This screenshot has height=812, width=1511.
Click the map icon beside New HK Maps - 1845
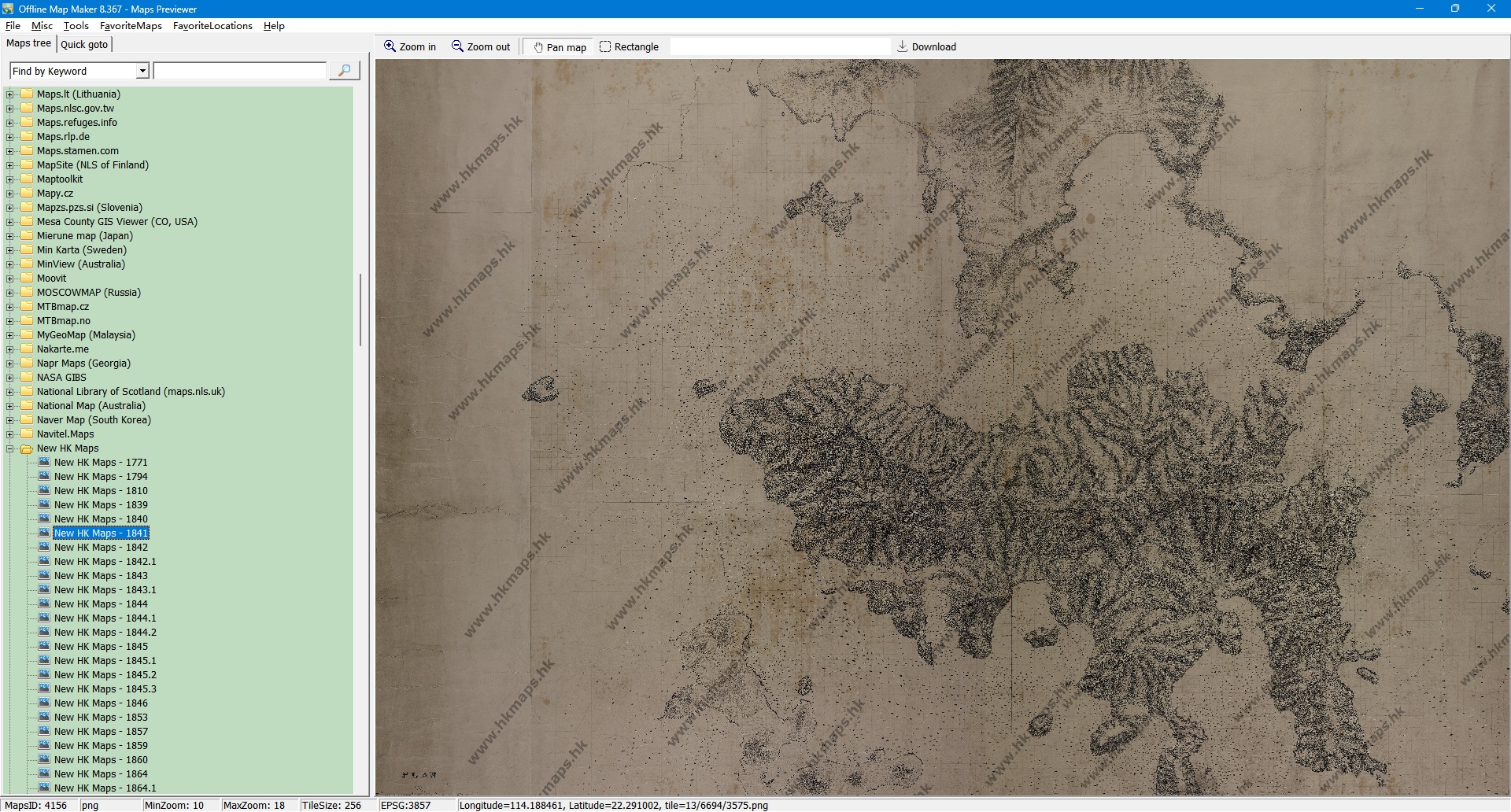pos(44,646)
